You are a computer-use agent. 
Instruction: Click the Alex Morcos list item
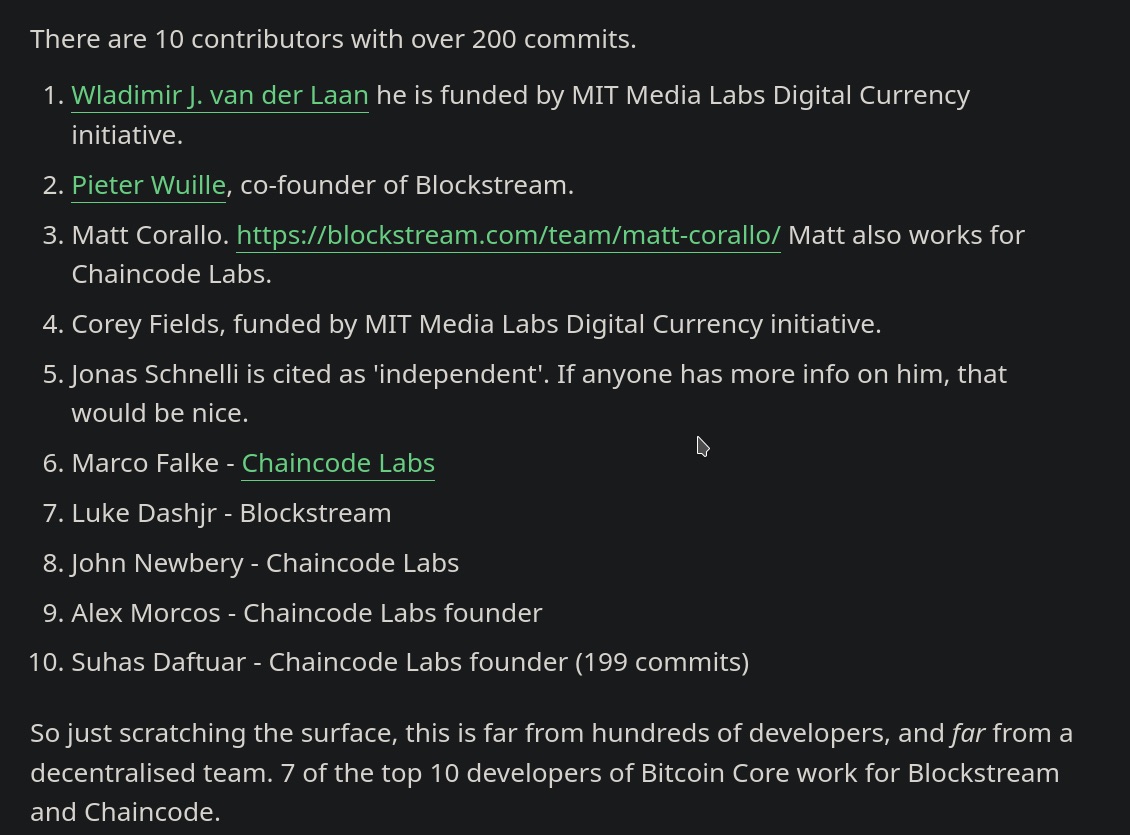coord(306,613)
